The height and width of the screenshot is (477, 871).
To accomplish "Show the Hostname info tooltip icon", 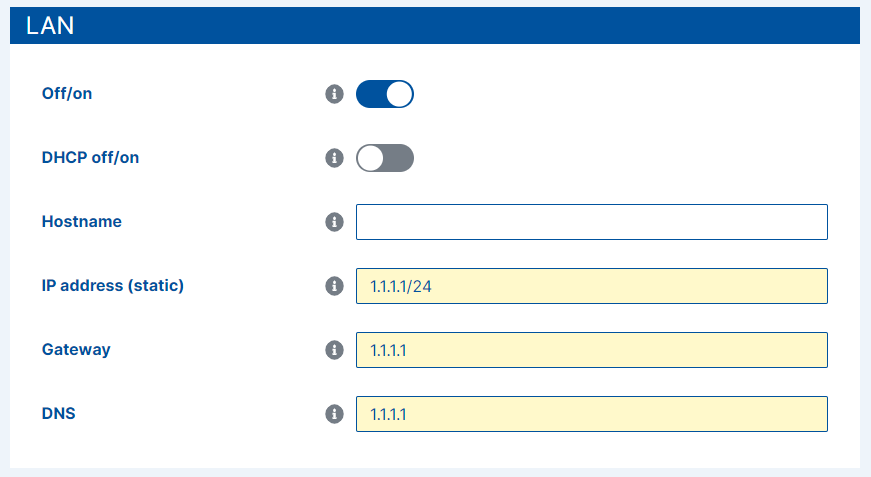I will click(x=334, y=222).
